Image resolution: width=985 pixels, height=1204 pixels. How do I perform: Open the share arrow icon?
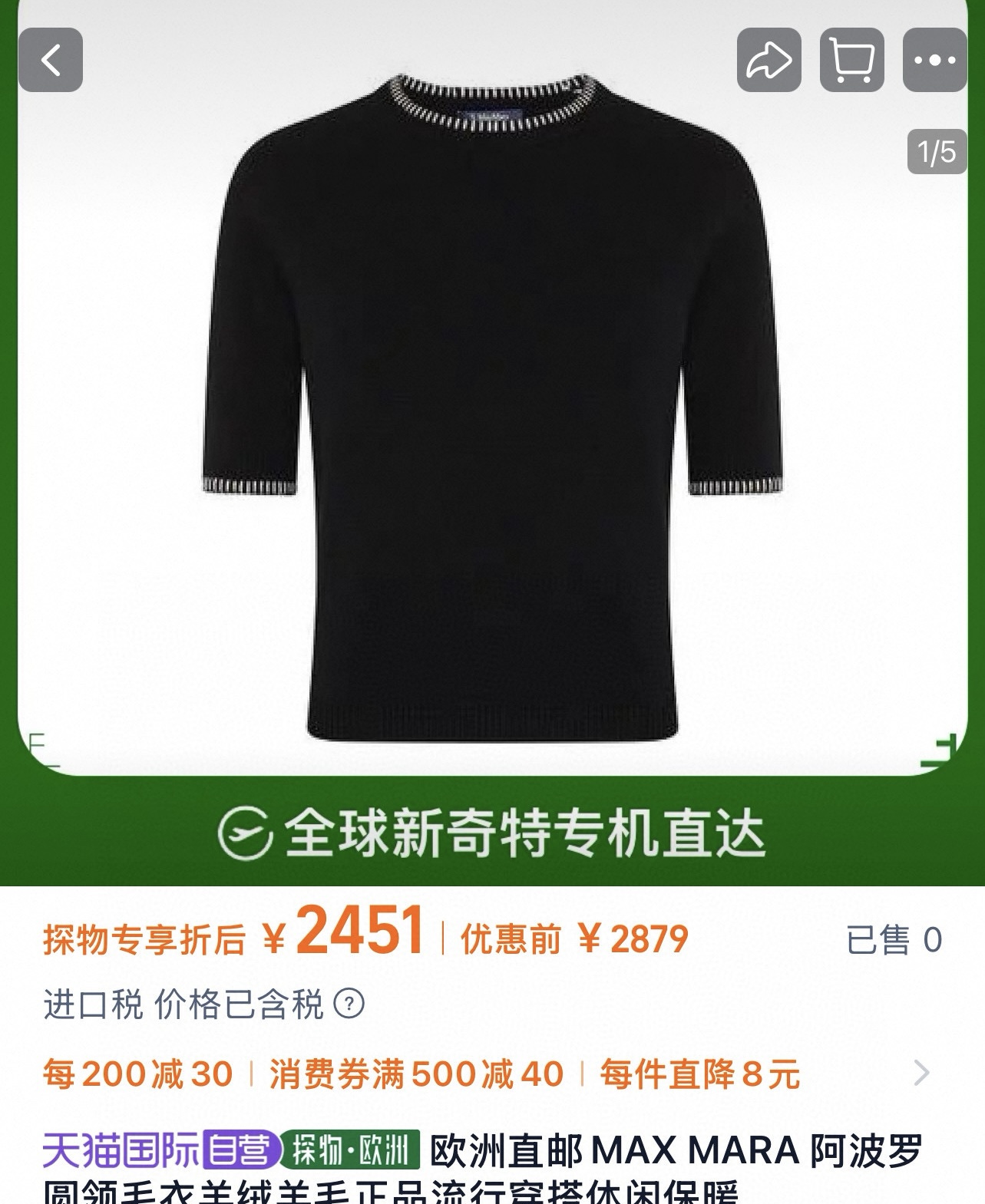769,60
